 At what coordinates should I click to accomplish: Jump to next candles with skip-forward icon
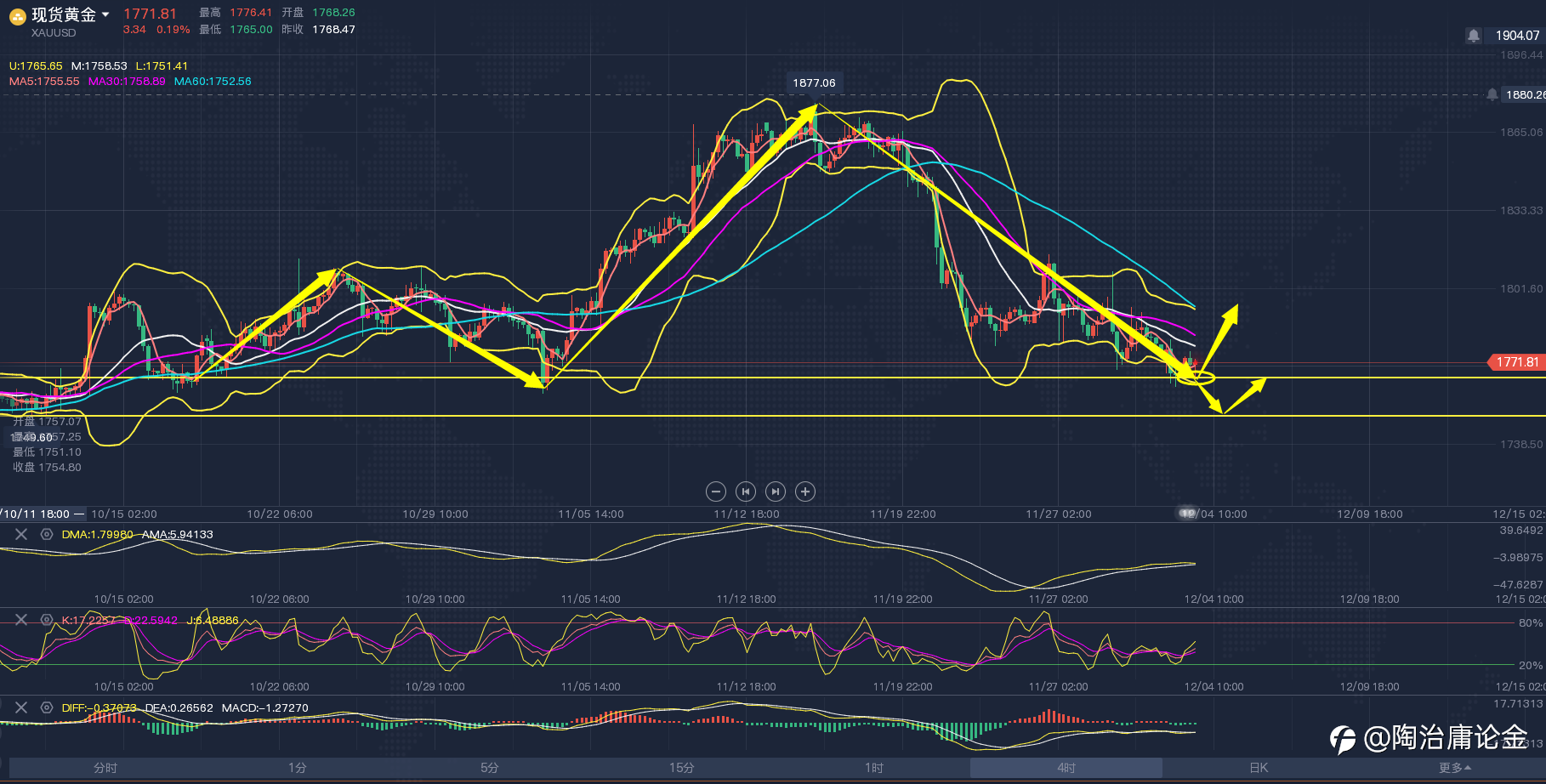point(776,491)
